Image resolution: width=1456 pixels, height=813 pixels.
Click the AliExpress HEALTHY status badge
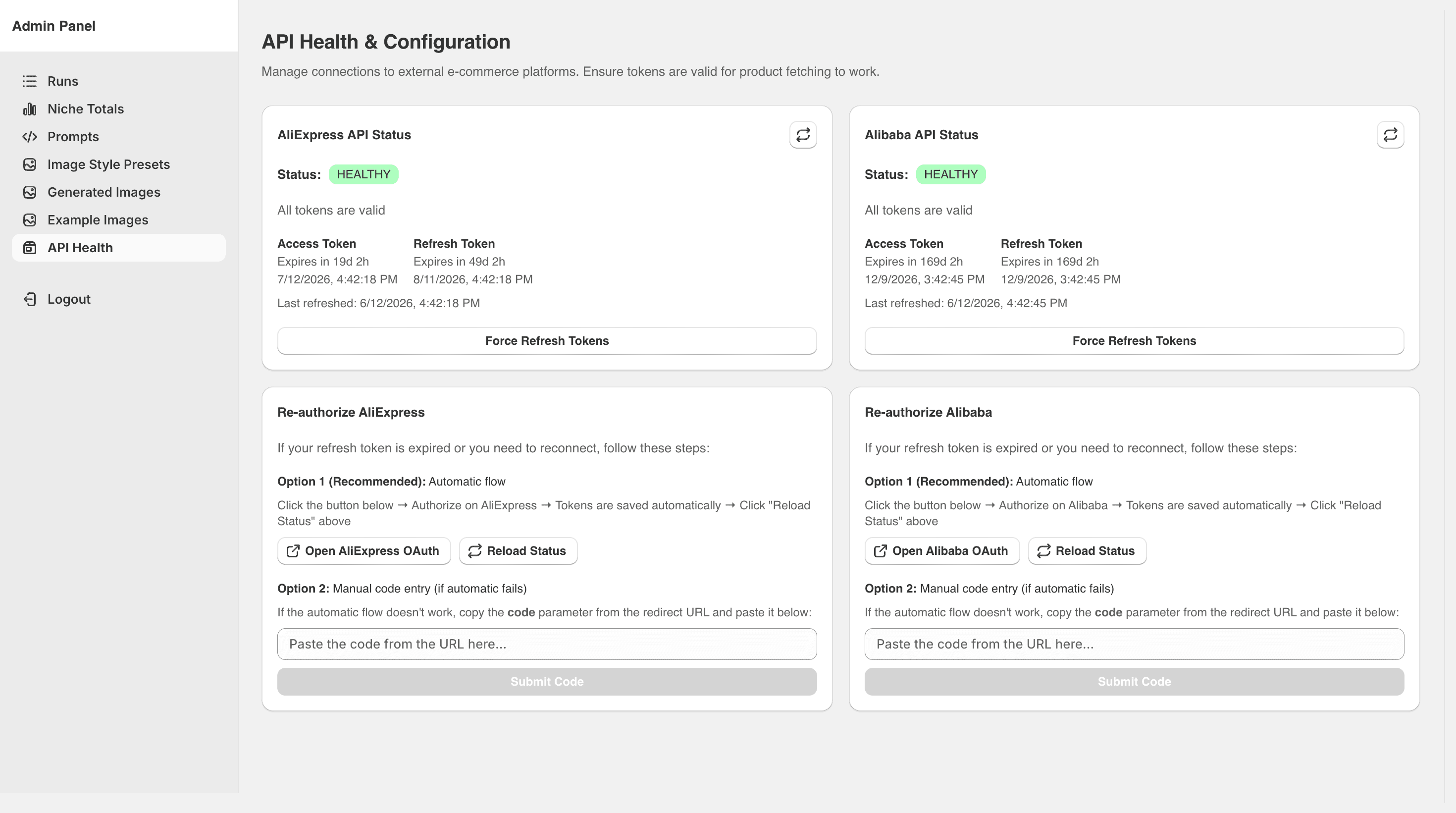[x=364, y=174]
